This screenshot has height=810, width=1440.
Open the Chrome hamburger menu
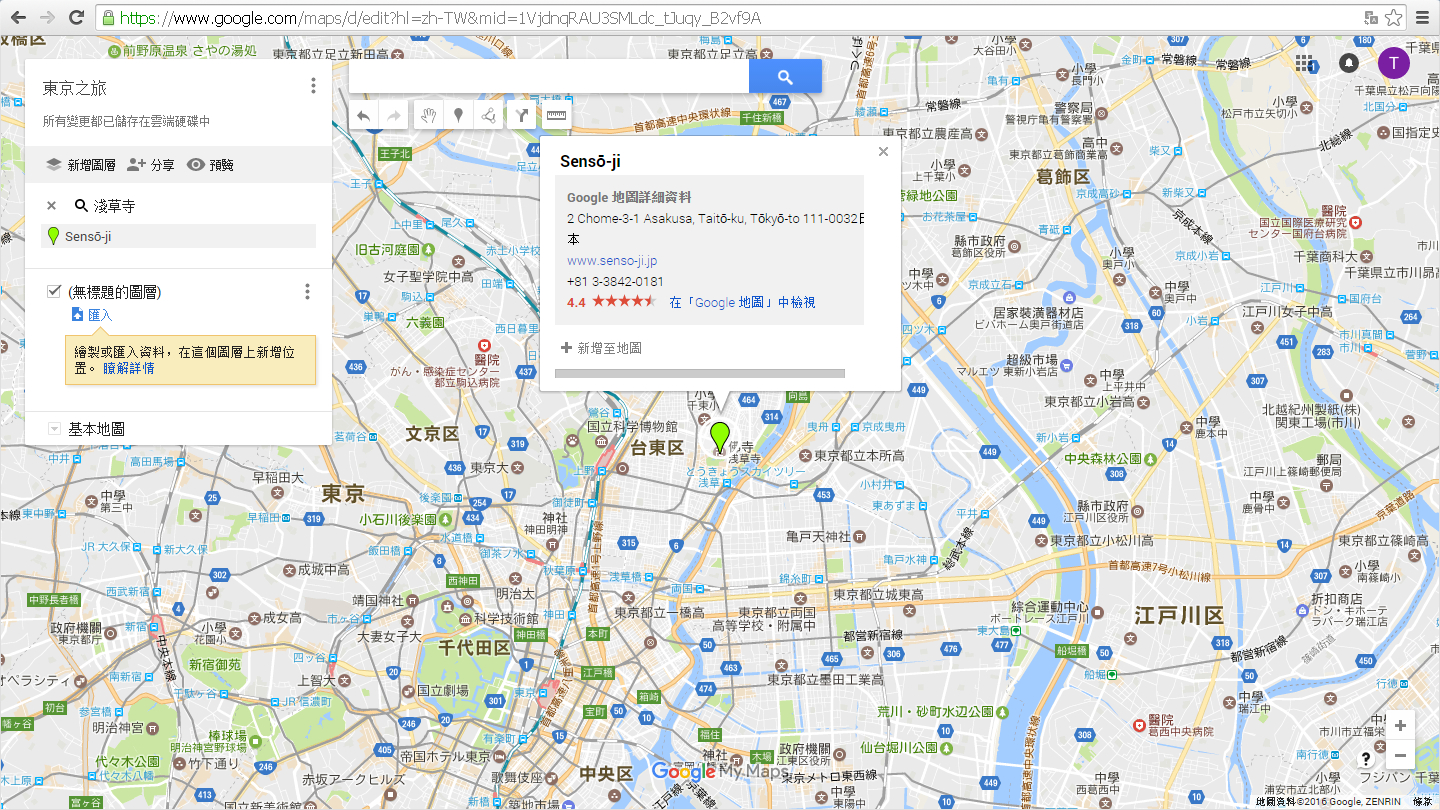[1422, 17]
